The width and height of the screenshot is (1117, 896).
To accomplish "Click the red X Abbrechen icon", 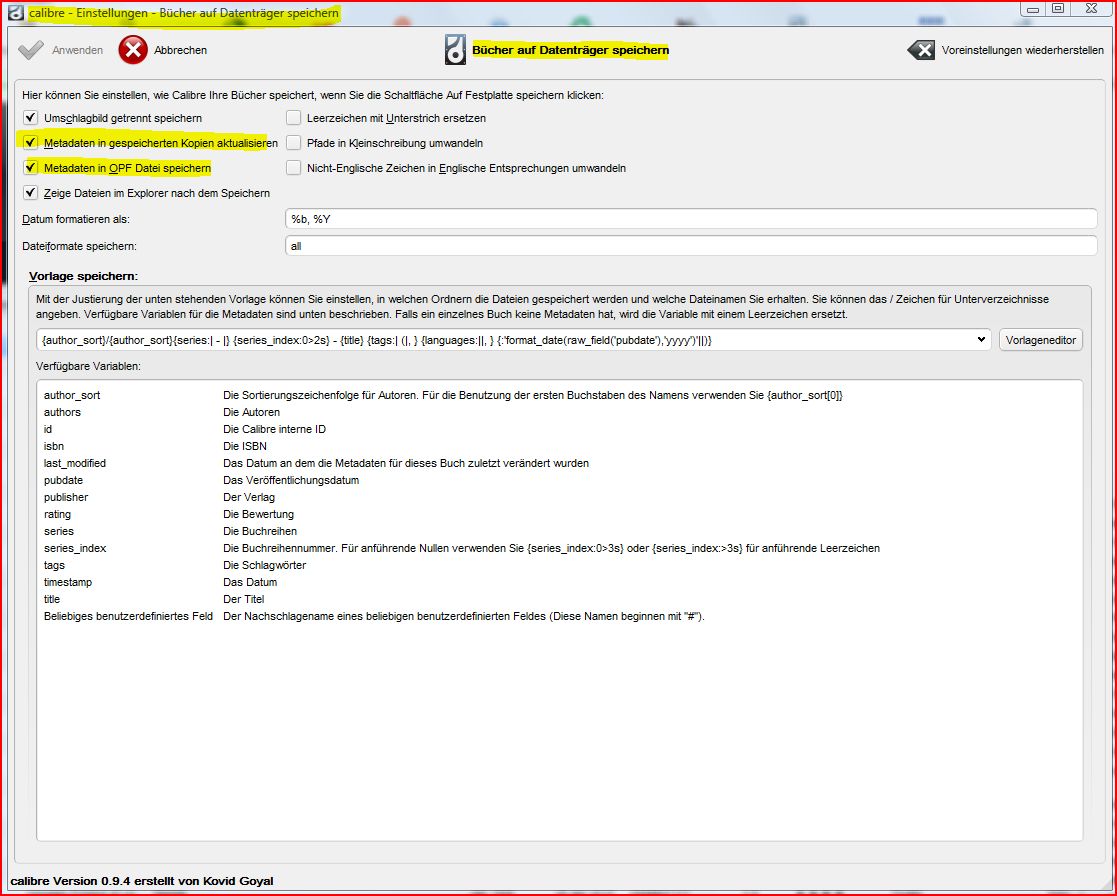I will 133,50.
